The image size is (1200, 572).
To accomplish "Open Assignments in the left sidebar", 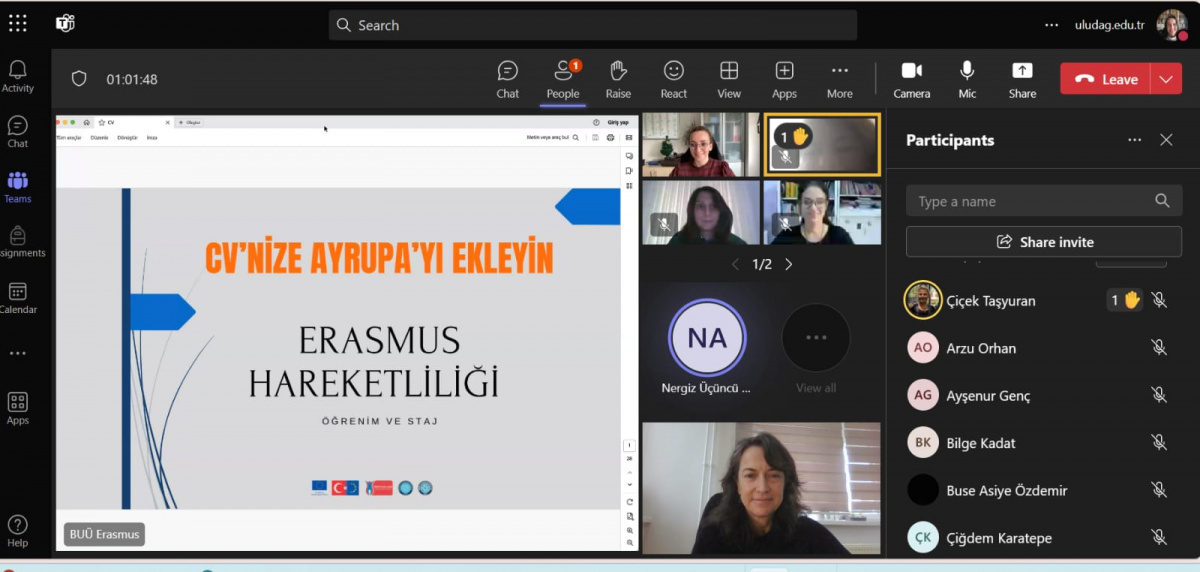I will point(18,242).
